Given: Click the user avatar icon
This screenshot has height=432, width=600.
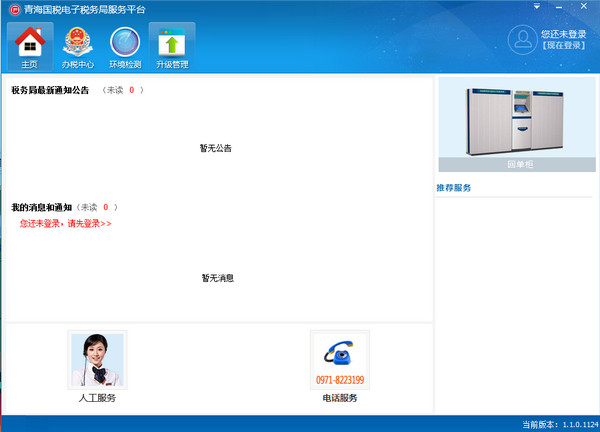Looking at the screenshot, I should pos(521,39).
